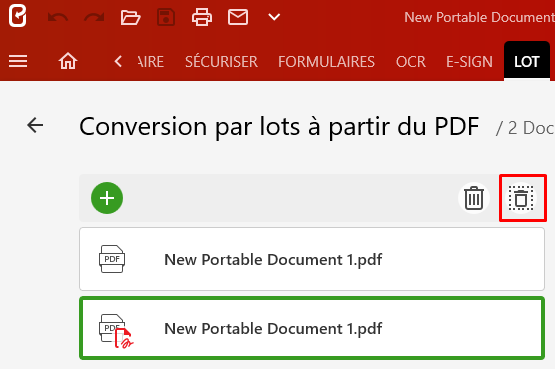Add a file with green plus button
Screen dimensions: 555x369
tap(107, 198)
